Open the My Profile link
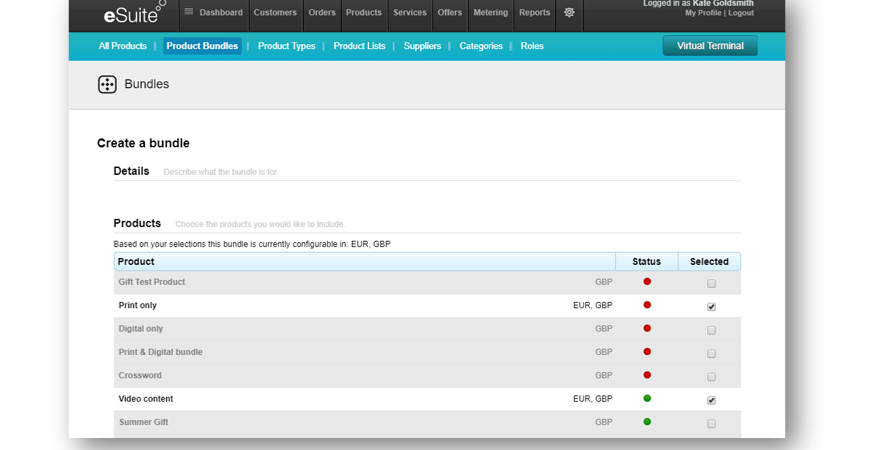The image size is (875, 450). click(704, 13)
